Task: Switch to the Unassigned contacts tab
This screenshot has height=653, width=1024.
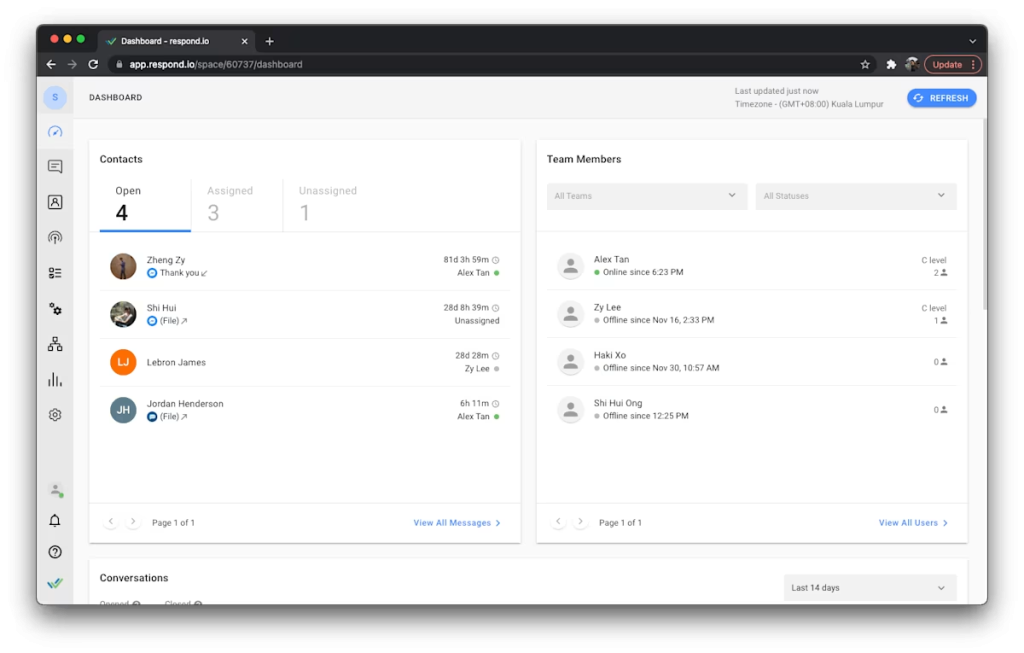Action: (327, 199)
